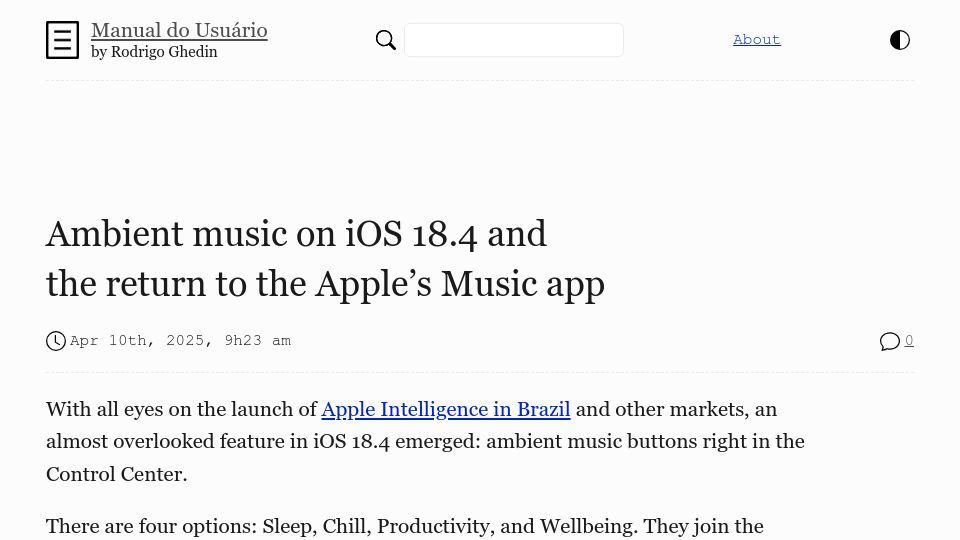Open the 0 comments count link

tap(909, 340)
